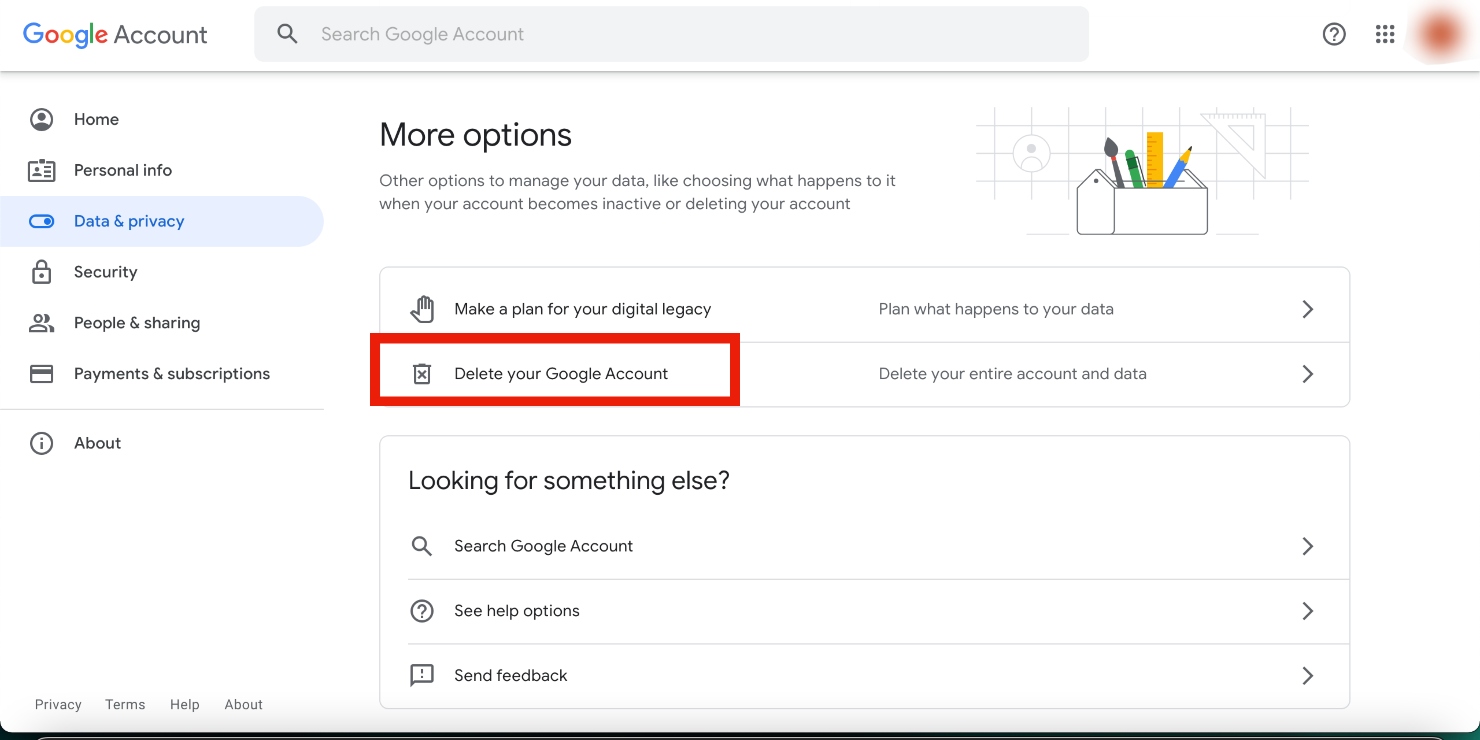Expand chevron on digital legacy row
The image size is (1480, 740).
point(1307,309)
